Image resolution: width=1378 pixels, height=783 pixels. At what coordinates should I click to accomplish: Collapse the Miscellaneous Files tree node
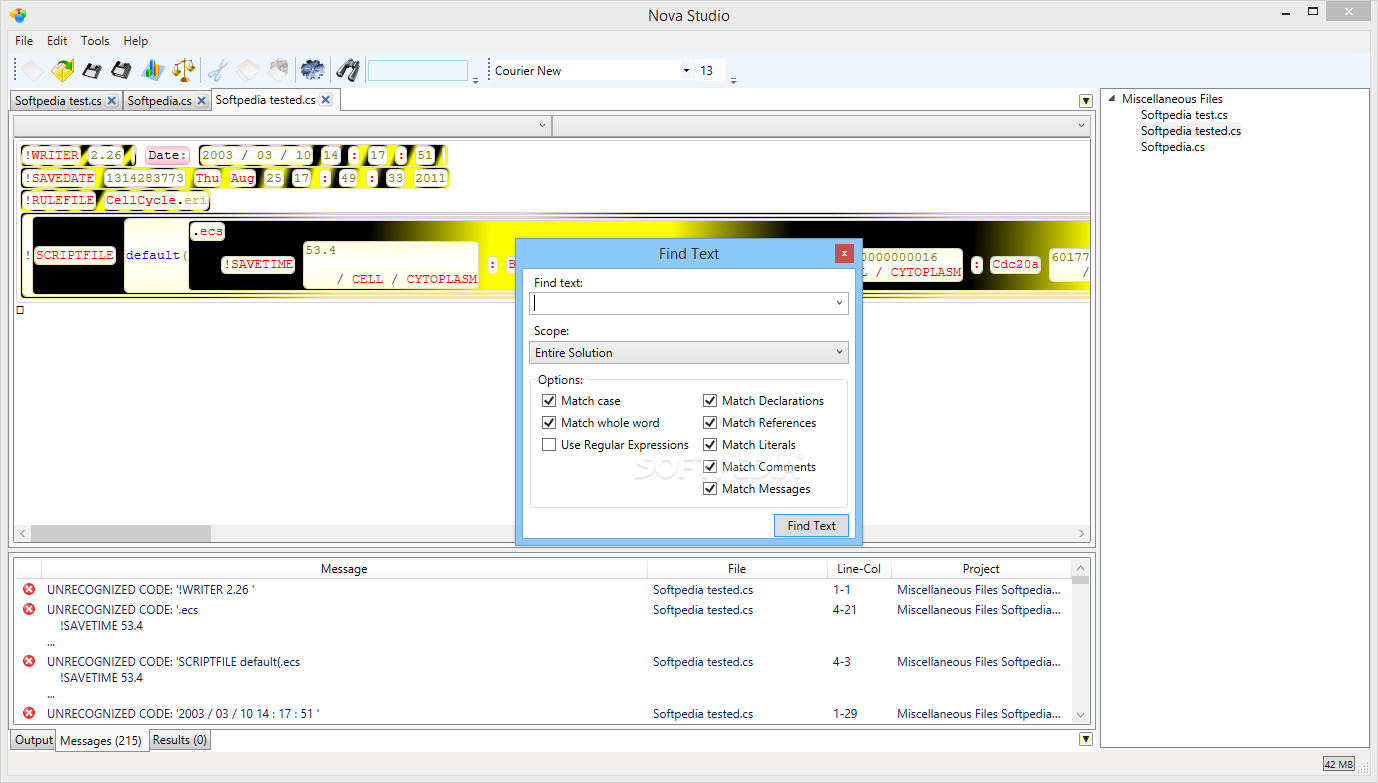pyautogui.click(x=1111, y=98)
